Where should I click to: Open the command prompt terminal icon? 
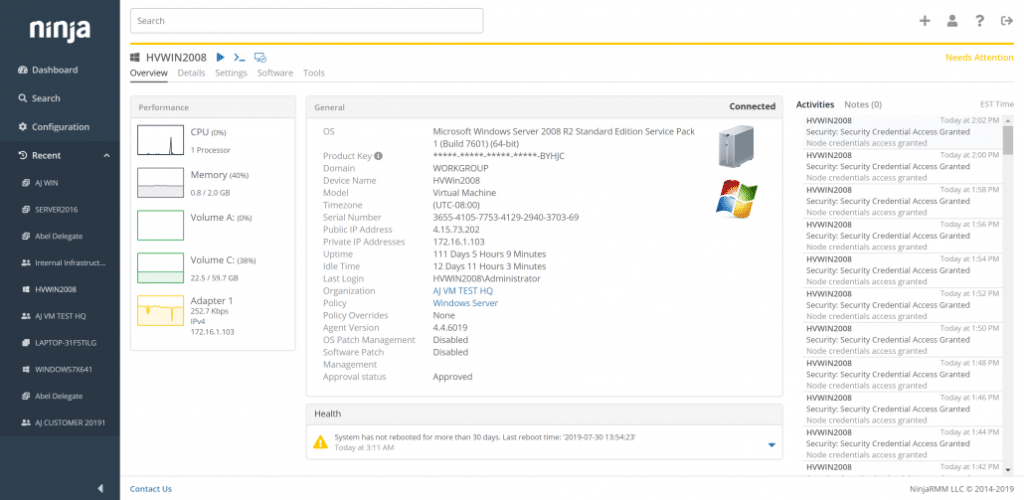tap(240, 57)
